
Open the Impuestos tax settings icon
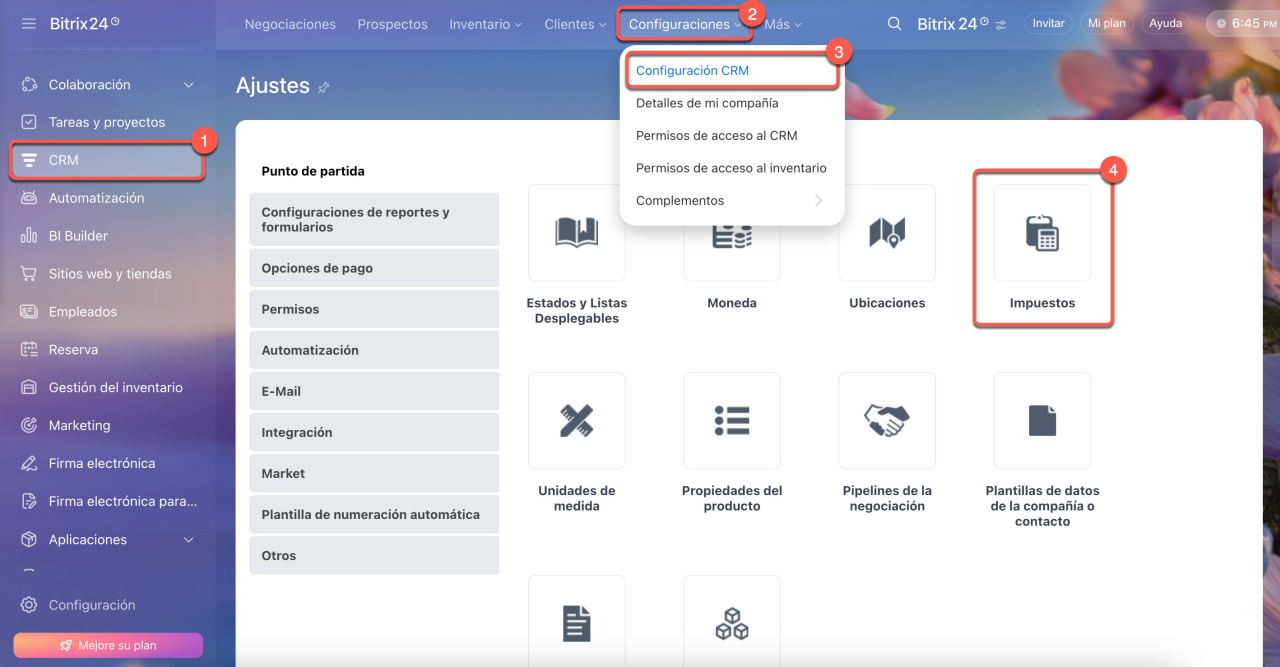click(x=1042, y=233)
